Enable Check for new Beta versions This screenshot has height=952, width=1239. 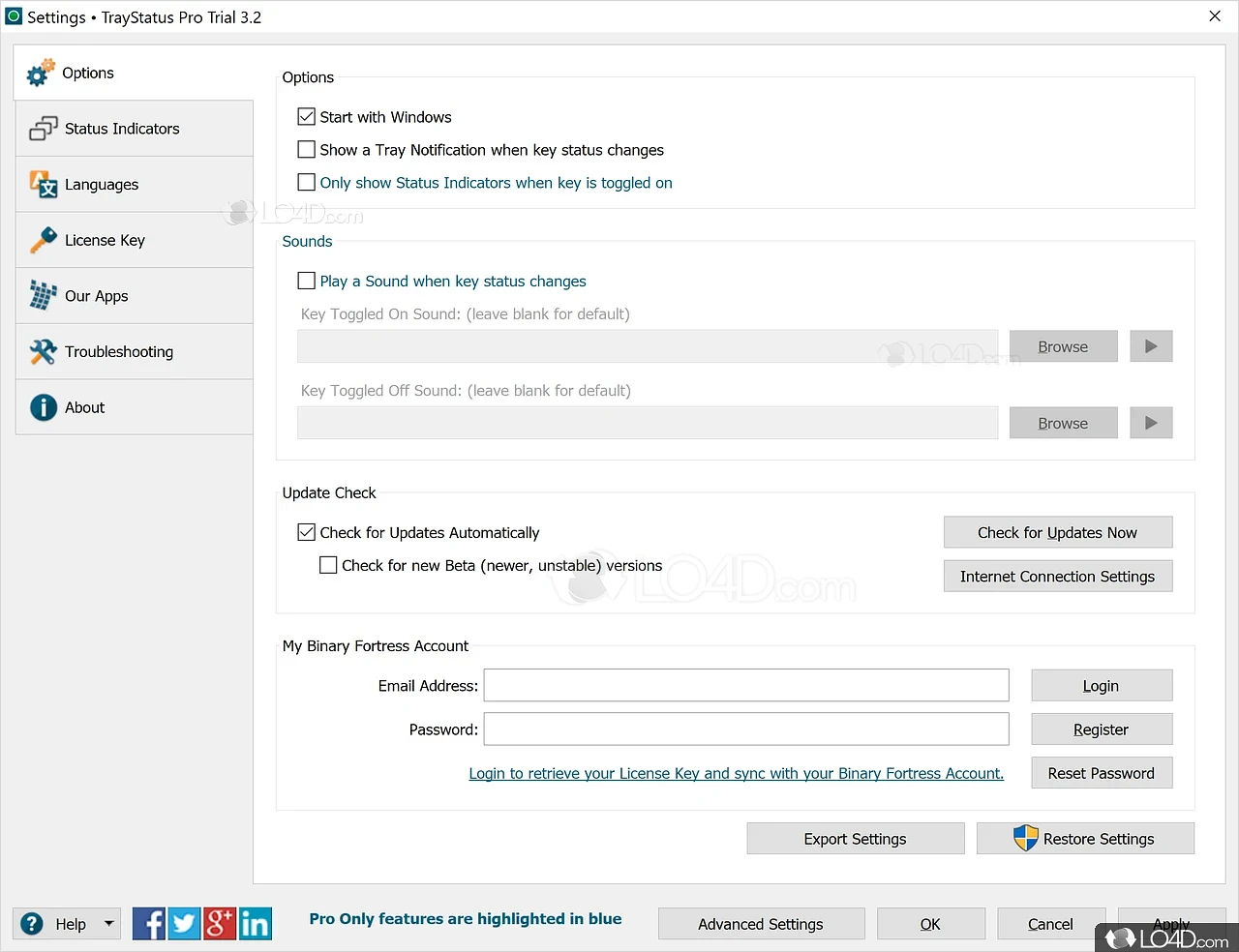click(x=328, y=566)
